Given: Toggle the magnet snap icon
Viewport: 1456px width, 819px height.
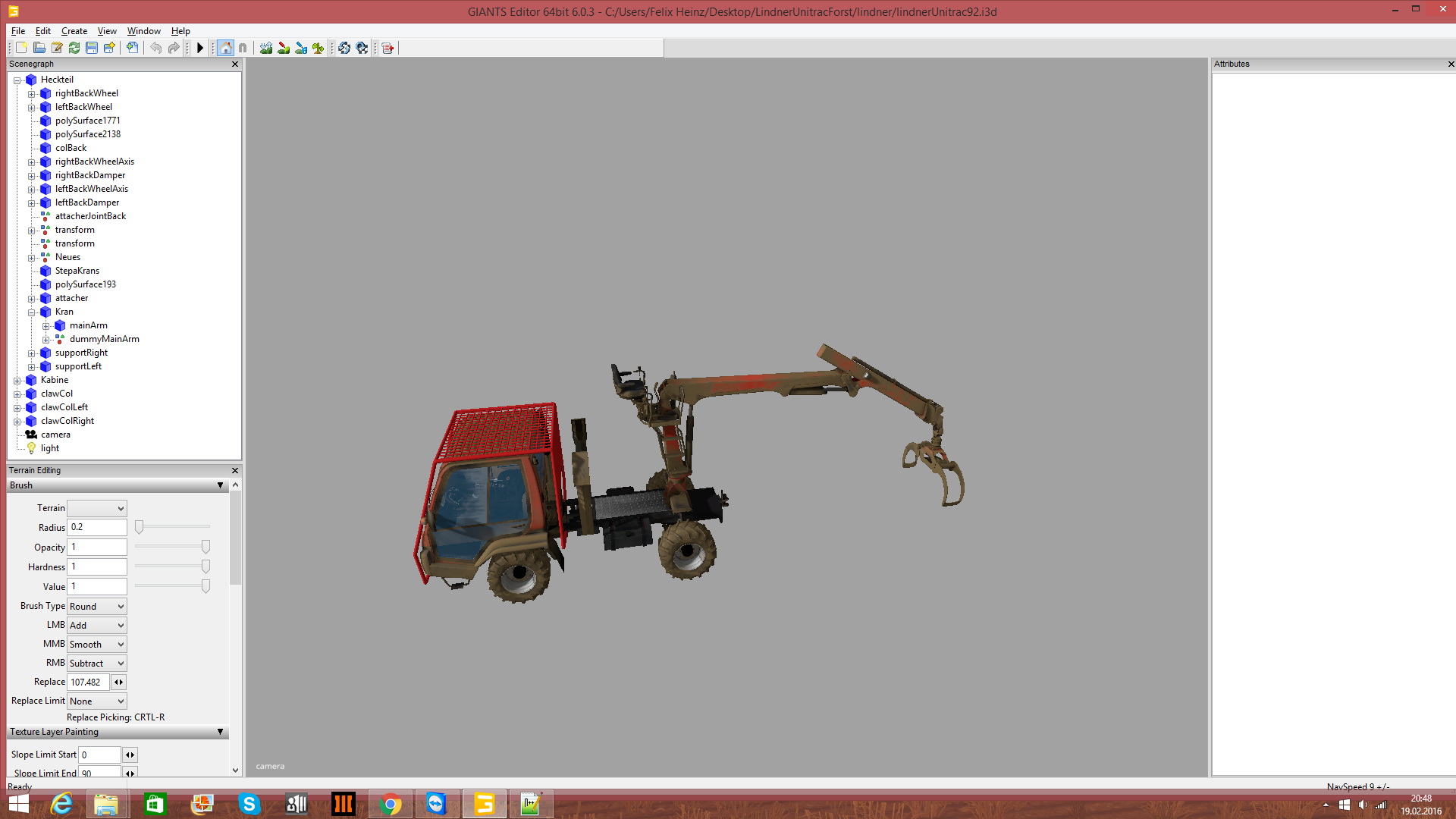Looking at the screenshot, I should [x=243, y=48].
